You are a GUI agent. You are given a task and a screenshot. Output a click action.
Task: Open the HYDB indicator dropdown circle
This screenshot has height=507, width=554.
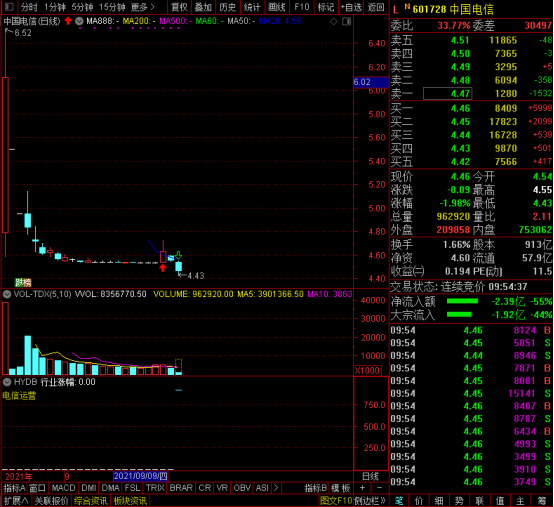click(x=7, y=382)
